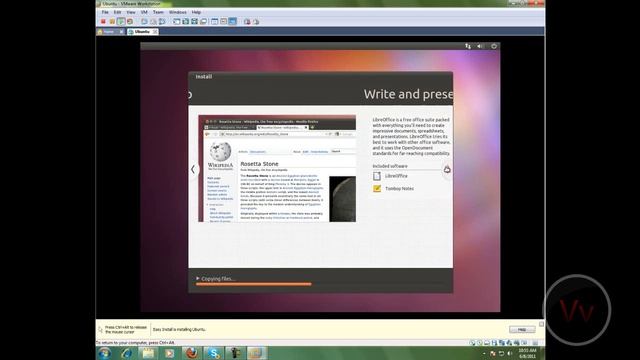Click the Full Screen mode toolbar icon

click(x=194, y=22)
